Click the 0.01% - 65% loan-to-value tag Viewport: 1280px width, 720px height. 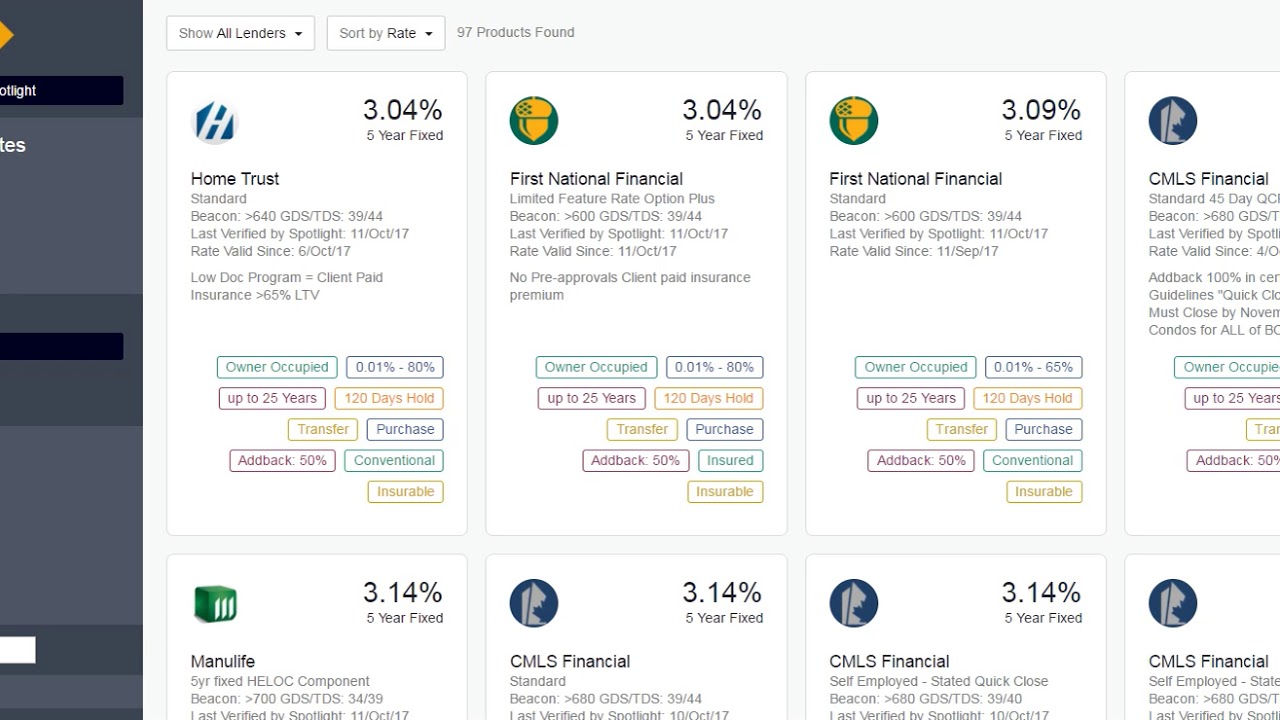click(1034, 367)
